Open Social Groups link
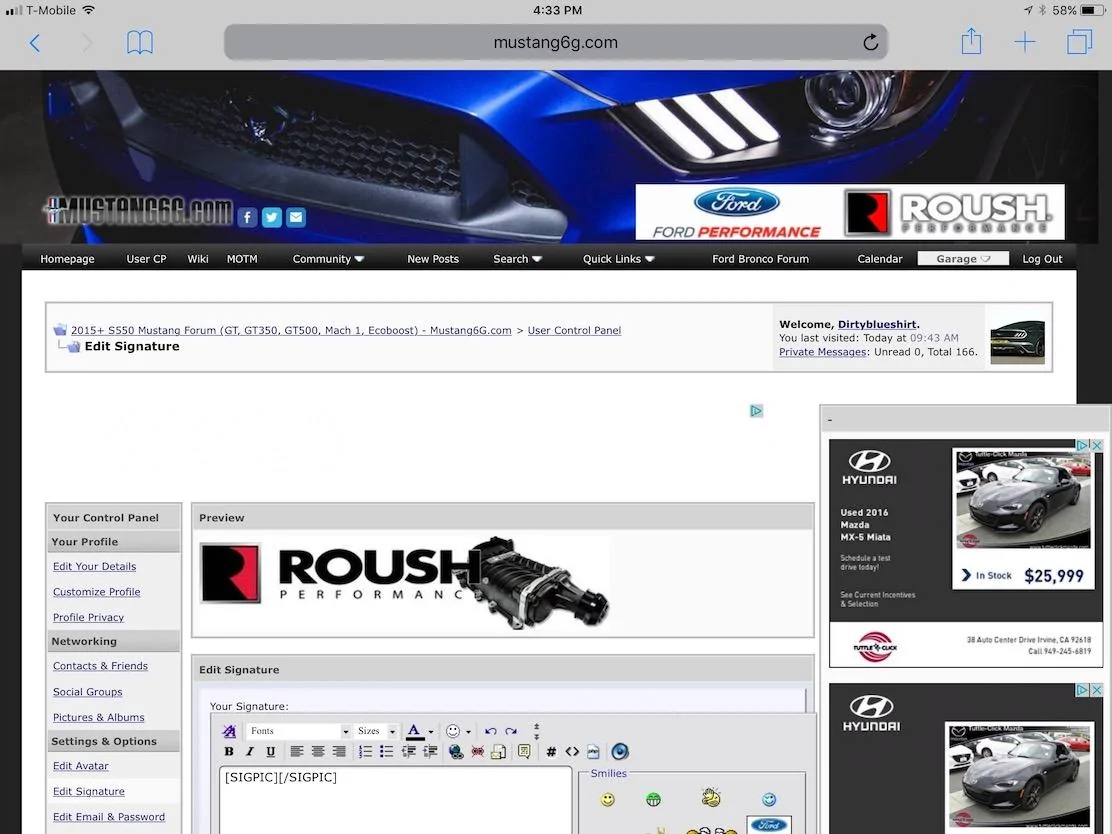This screenshot has height=834, width=1112. (x=87, y=691)
